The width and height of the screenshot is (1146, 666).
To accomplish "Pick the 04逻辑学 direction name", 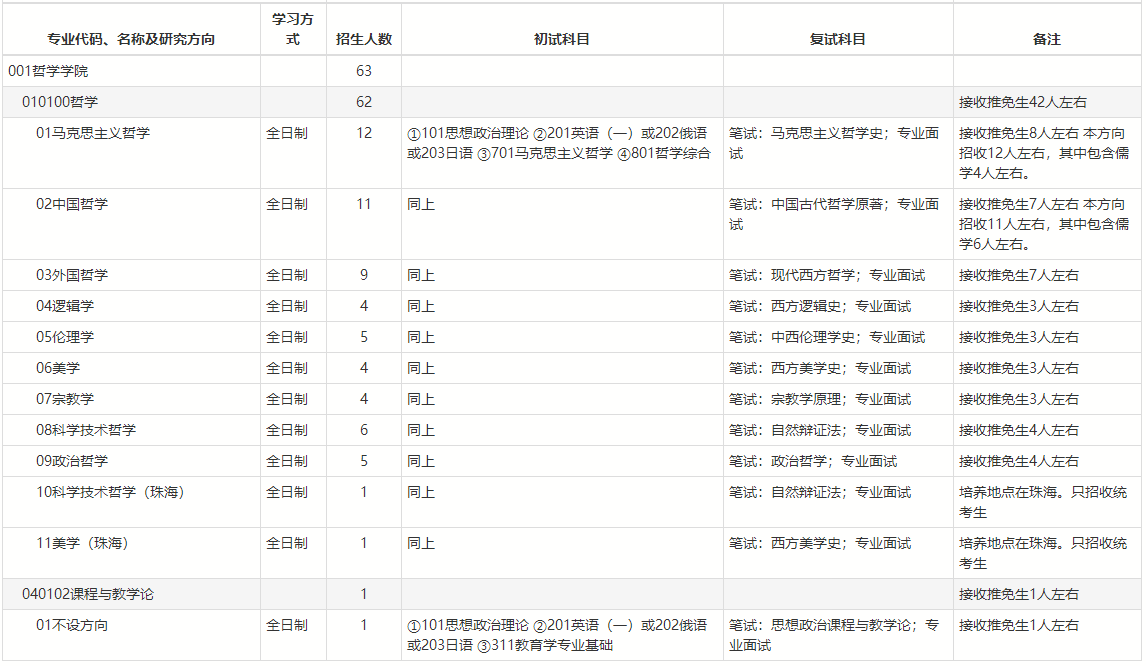I will coord(65,306).
